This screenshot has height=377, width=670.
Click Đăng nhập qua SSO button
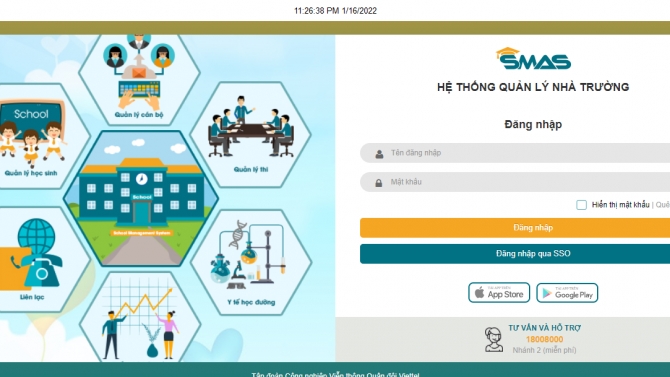pos(515,254)
